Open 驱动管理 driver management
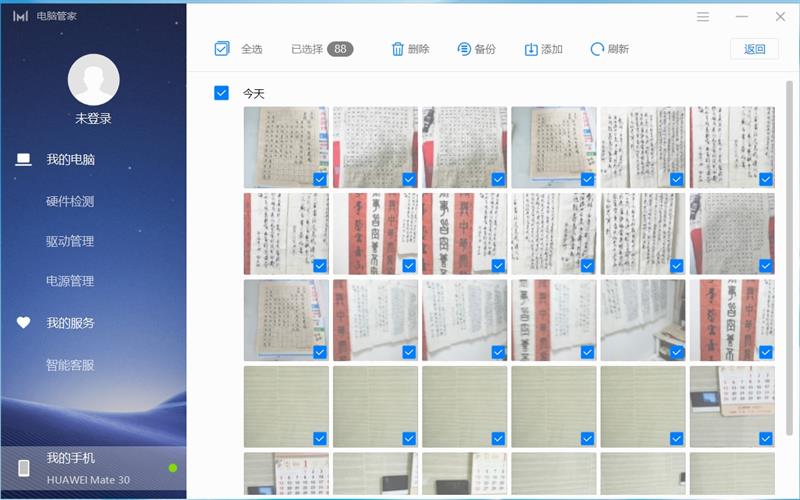The image size is (800, 500). (x=70, y=241)
